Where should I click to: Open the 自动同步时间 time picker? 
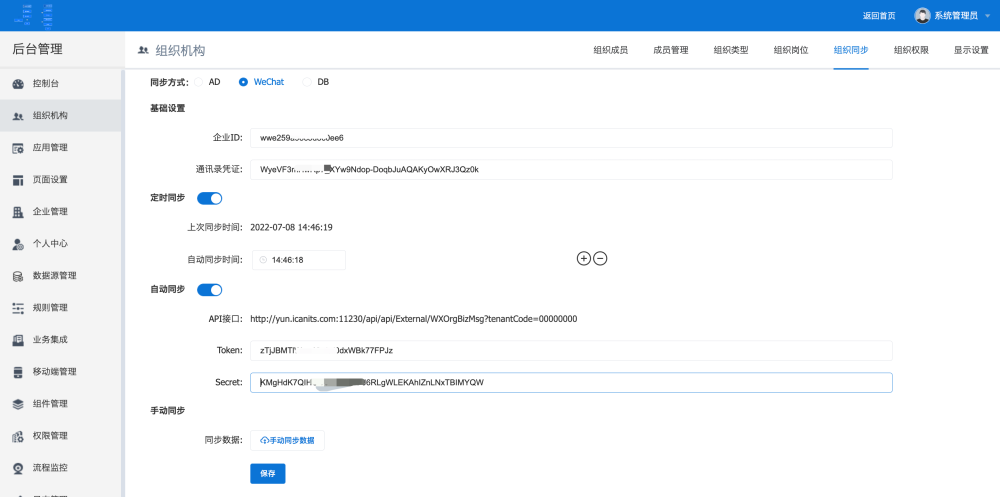pos(297,260)
